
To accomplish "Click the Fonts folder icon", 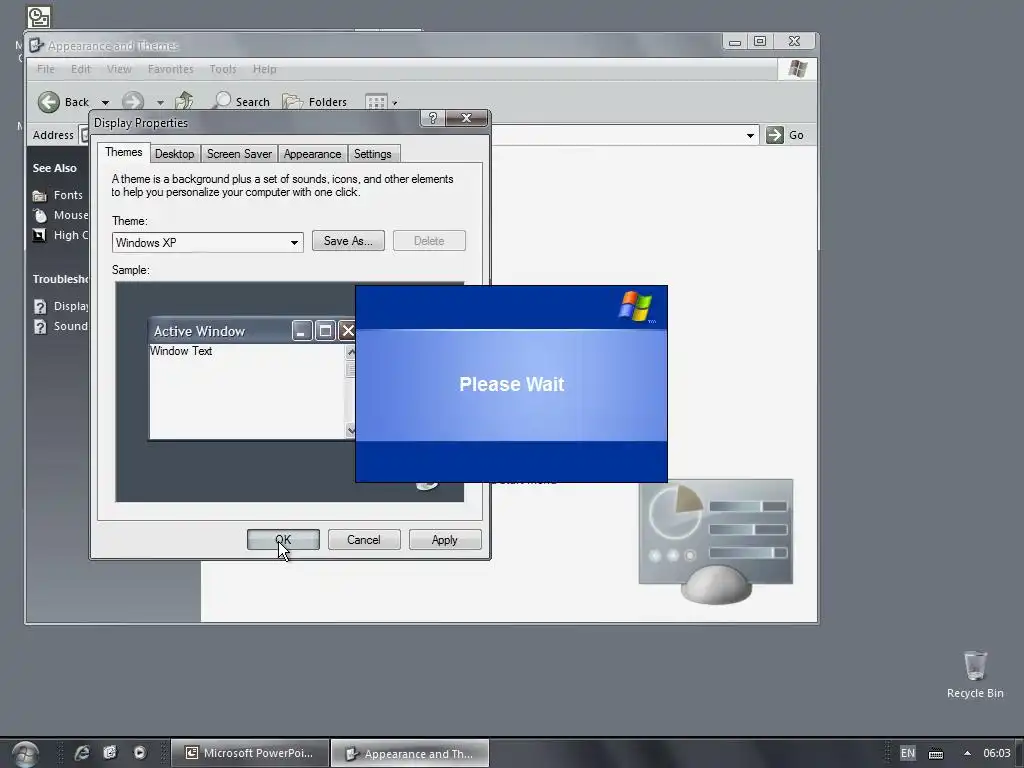I will coord(40,196).
